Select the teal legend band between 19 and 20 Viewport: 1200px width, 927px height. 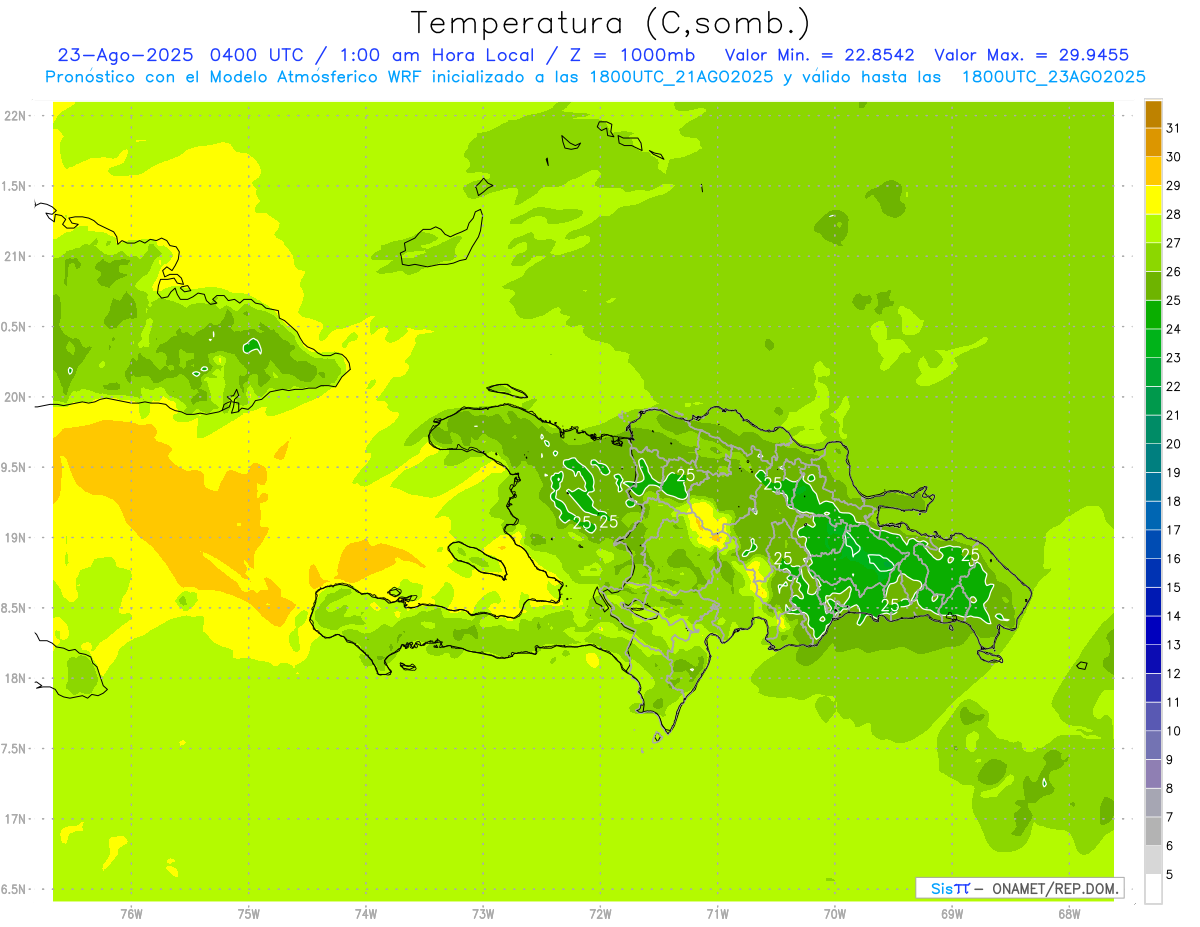(1153, 458)
